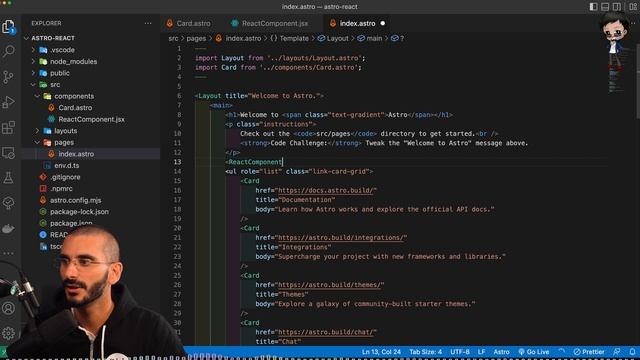Expand the node_modules folder
This screenshot has height=360, width=640.
pos(73,61)
